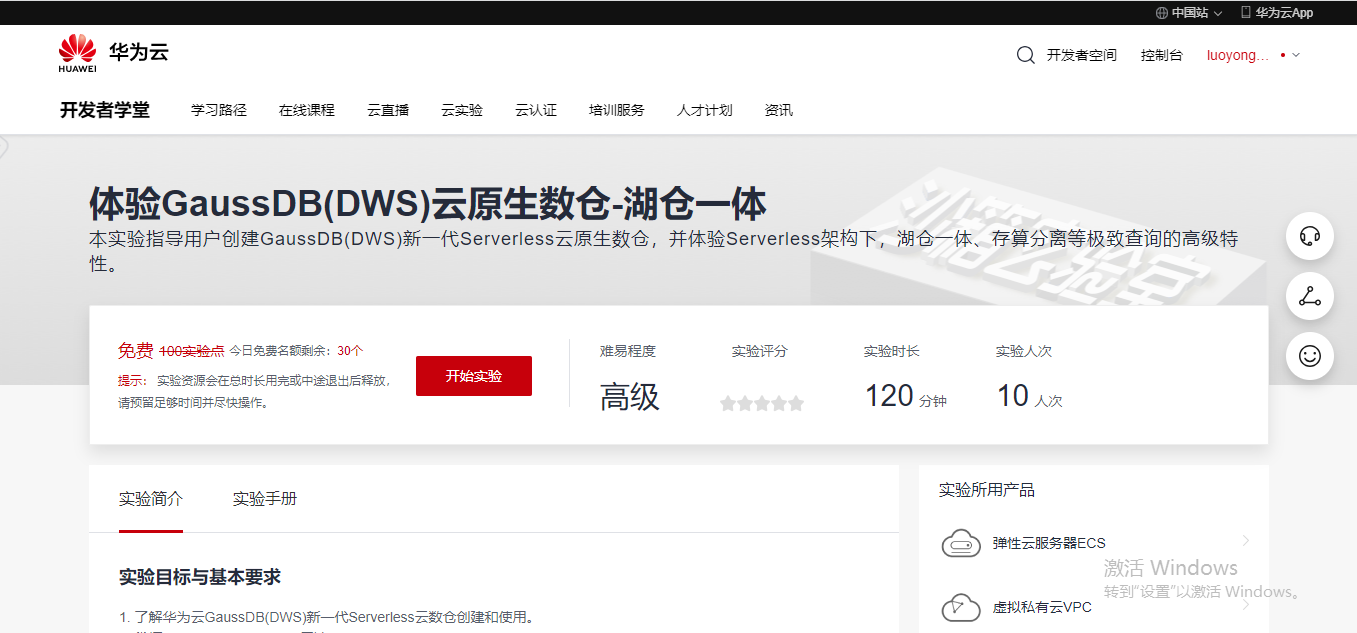Open the 虚拟私有云VPC product link
The height and width of the screenshot is (633, 1357).
(x=1042, y=607)
